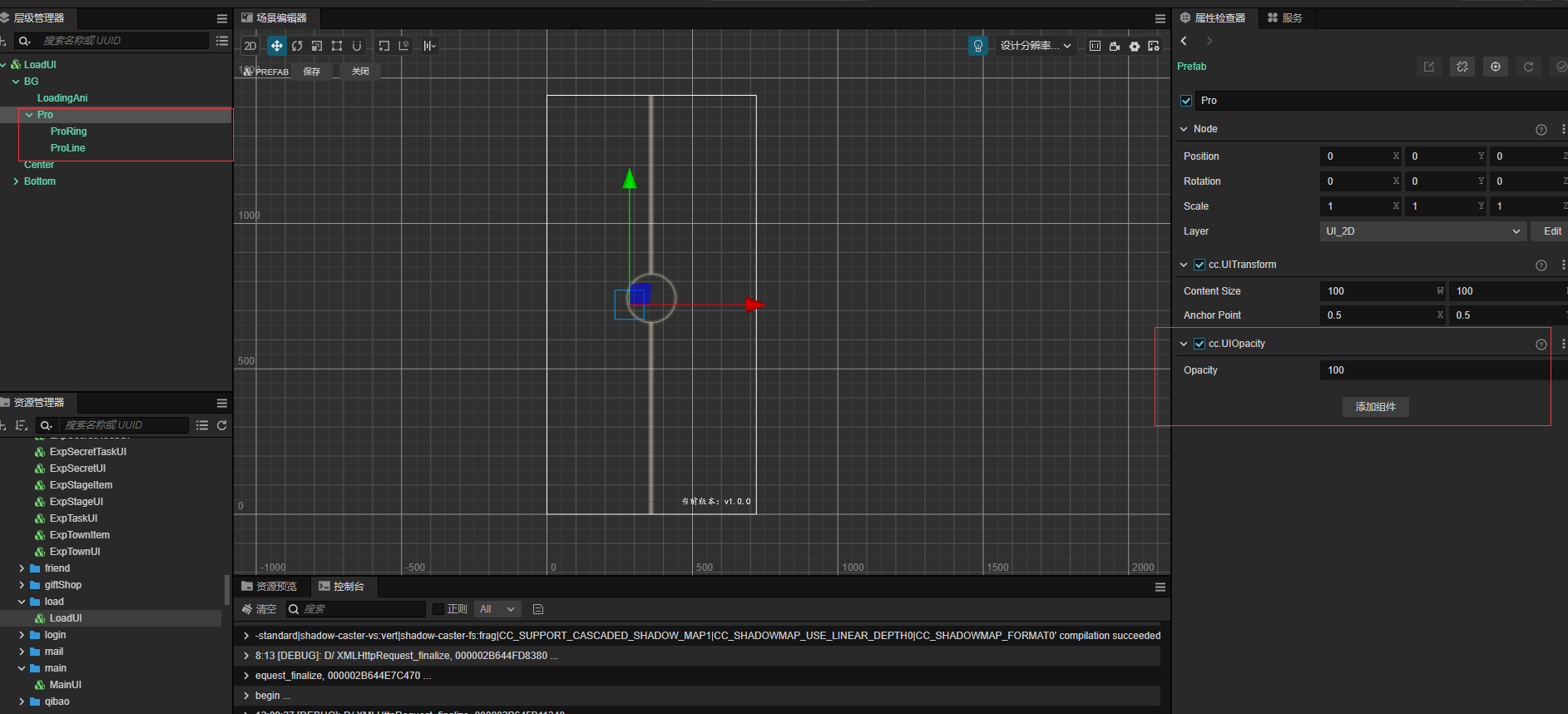This screenshot has height=714, width=1568.
Task: Close prefab editing with the 关闭 button
Action: [360, 72]
